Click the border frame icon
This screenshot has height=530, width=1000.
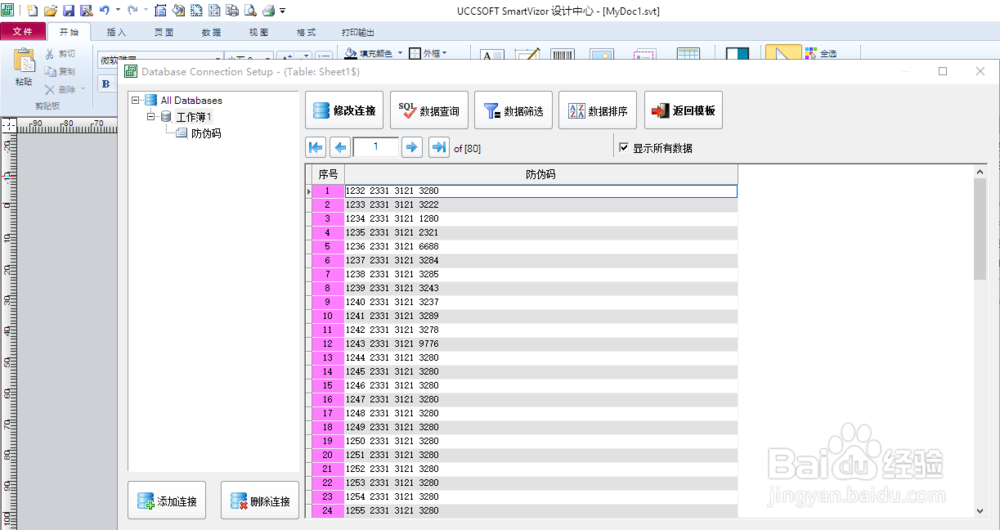coord(415,54)
